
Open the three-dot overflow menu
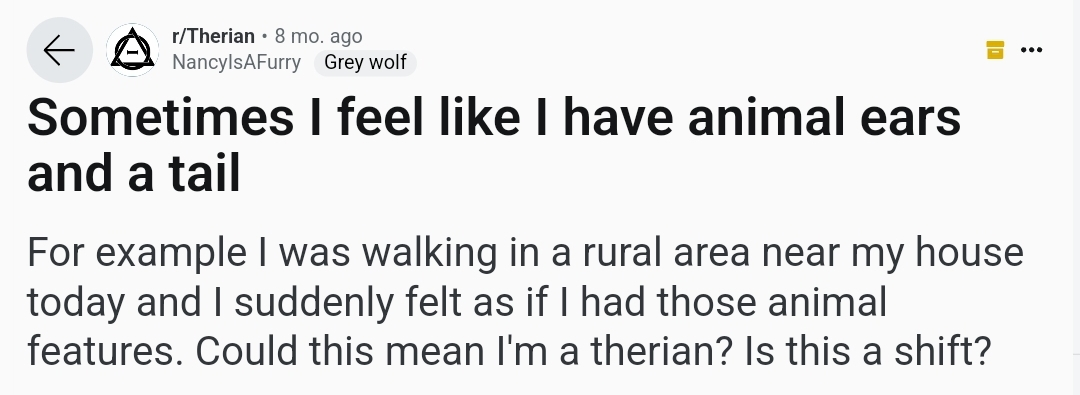click(1031, 50)
